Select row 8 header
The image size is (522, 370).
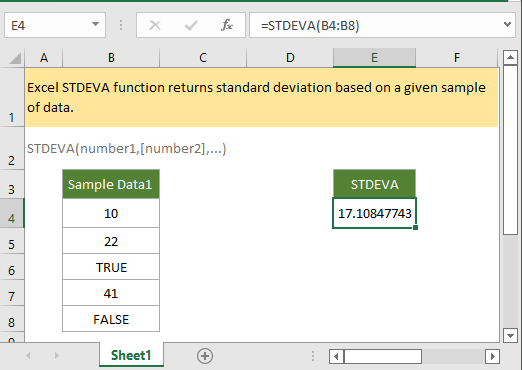pyautogui.click(x=12, y=319)
